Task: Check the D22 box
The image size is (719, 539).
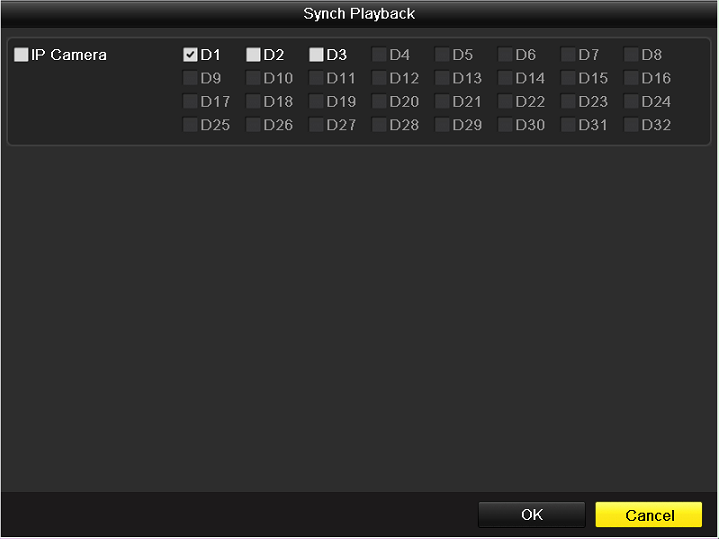Action: point(505,101)
